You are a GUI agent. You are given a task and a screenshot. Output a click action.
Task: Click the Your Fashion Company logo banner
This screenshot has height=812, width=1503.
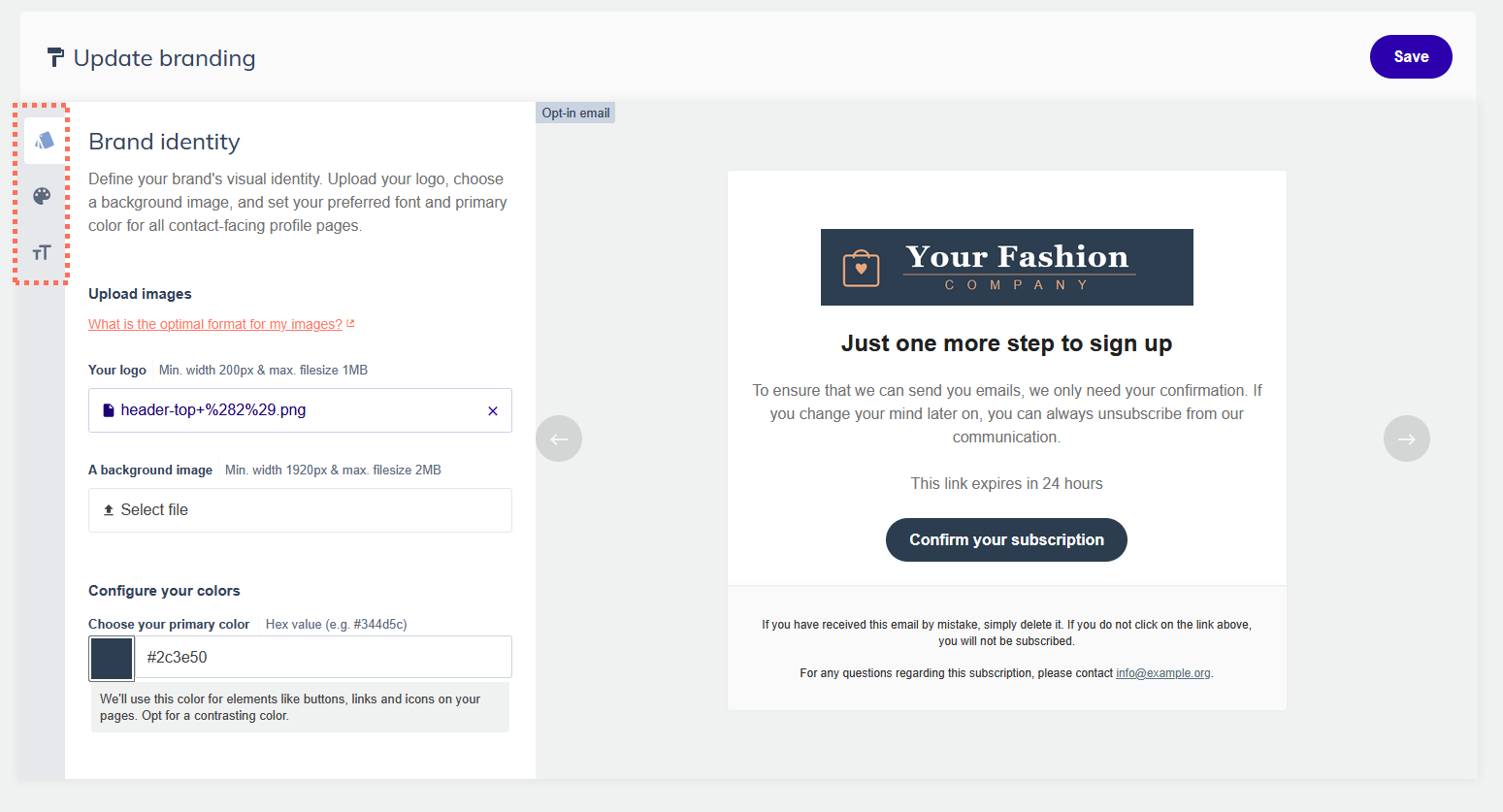(x=1007, y=268)
